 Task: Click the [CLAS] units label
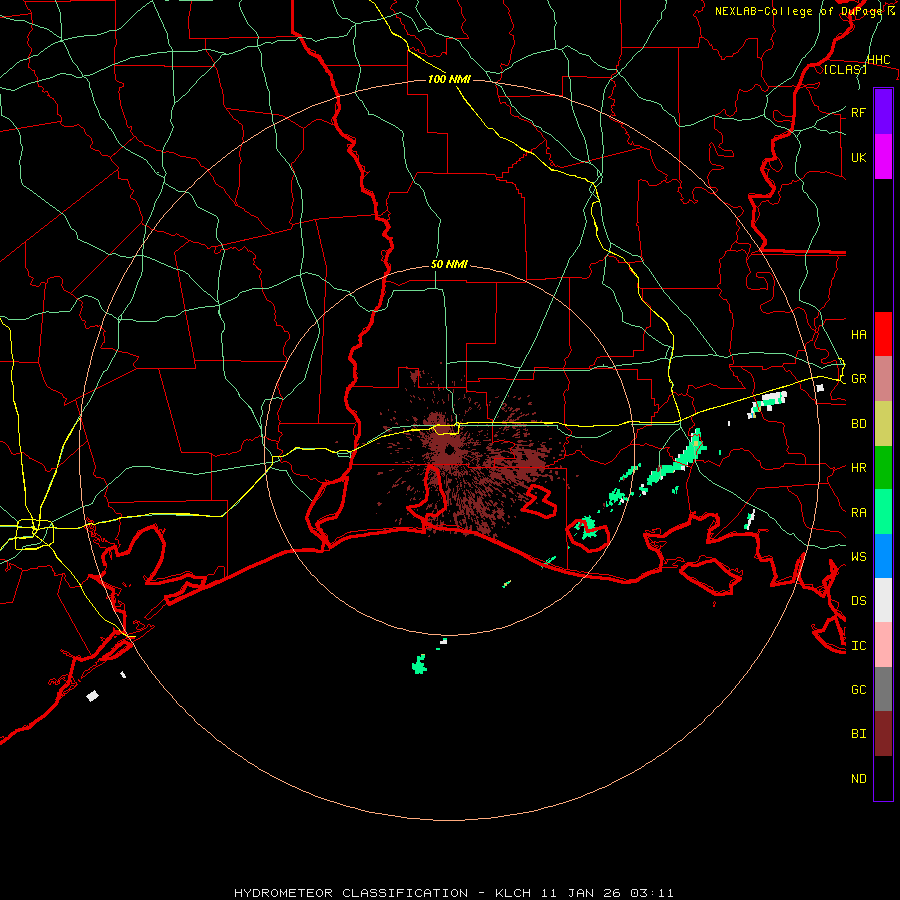[x=845, y=69]
